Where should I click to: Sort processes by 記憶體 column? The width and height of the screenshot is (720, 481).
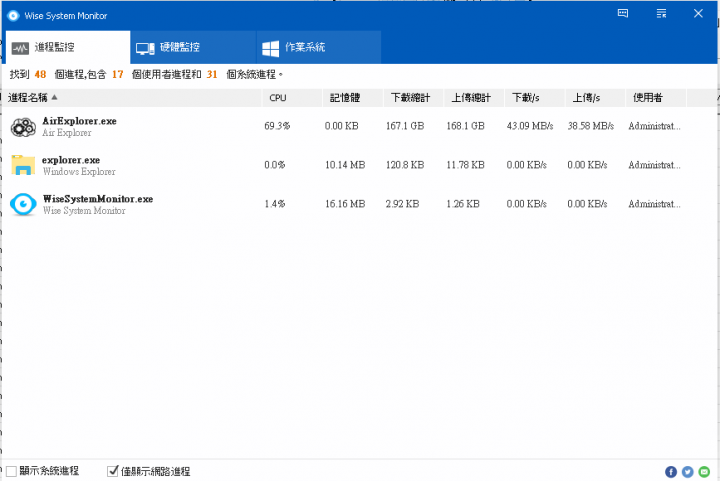[x=353, y=98]
